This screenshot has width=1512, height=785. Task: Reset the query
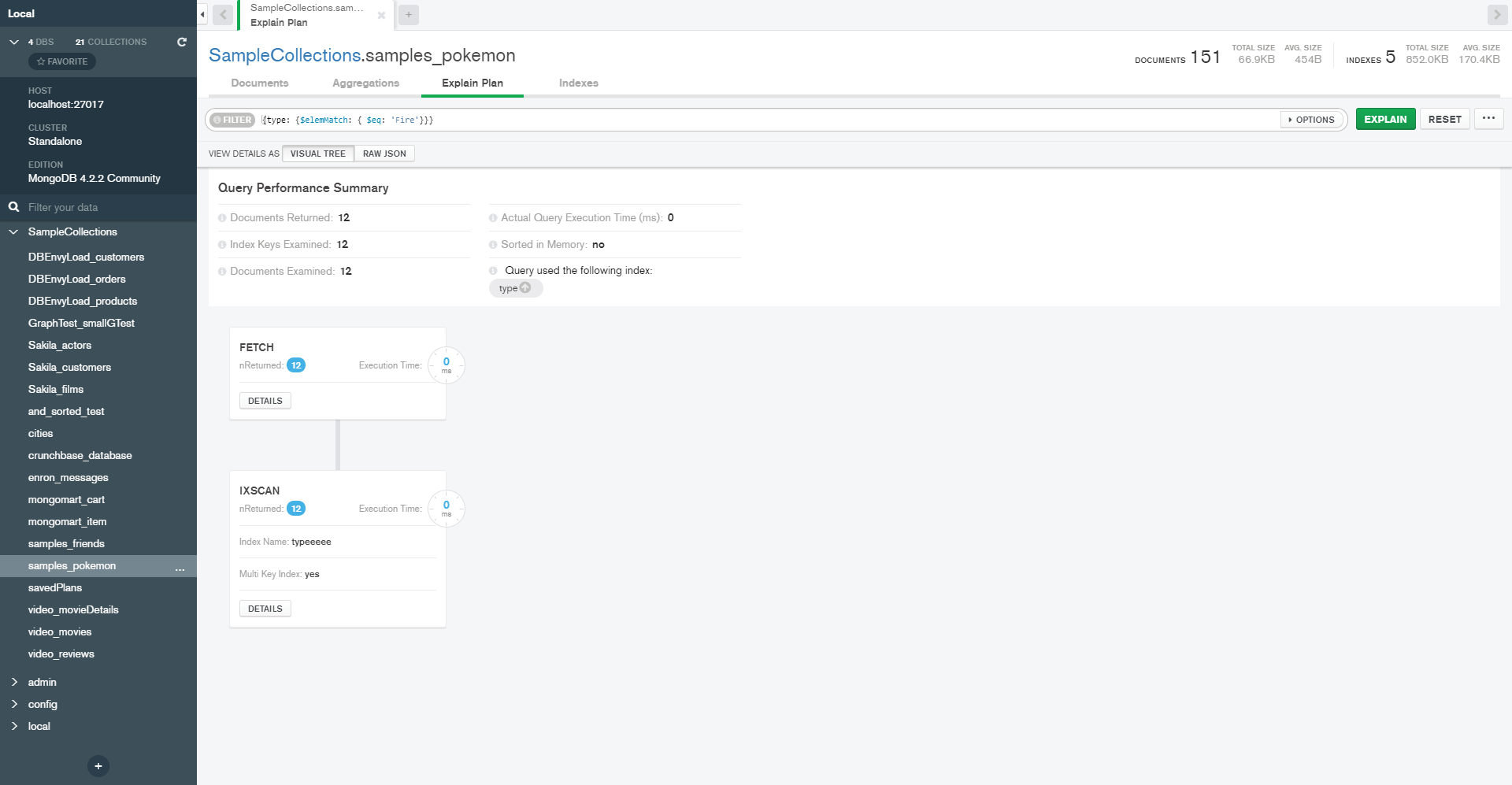point(1445,119)
